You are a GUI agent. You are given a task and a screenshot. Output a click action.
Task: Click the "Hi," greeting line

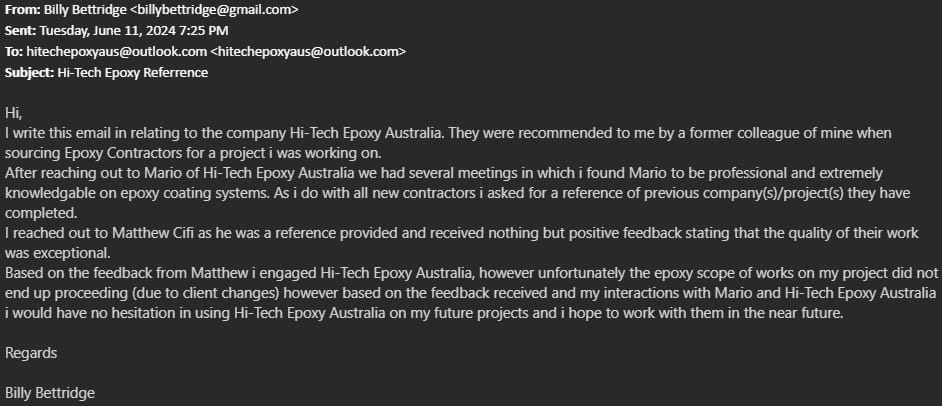13,112
